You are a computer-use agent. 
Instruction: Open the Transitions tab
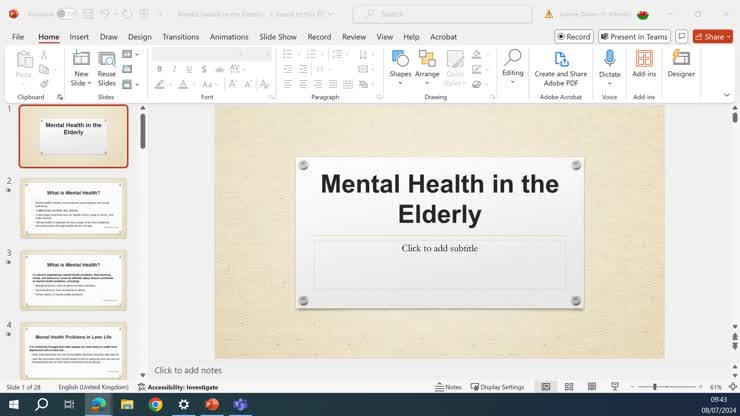(180, 37)
